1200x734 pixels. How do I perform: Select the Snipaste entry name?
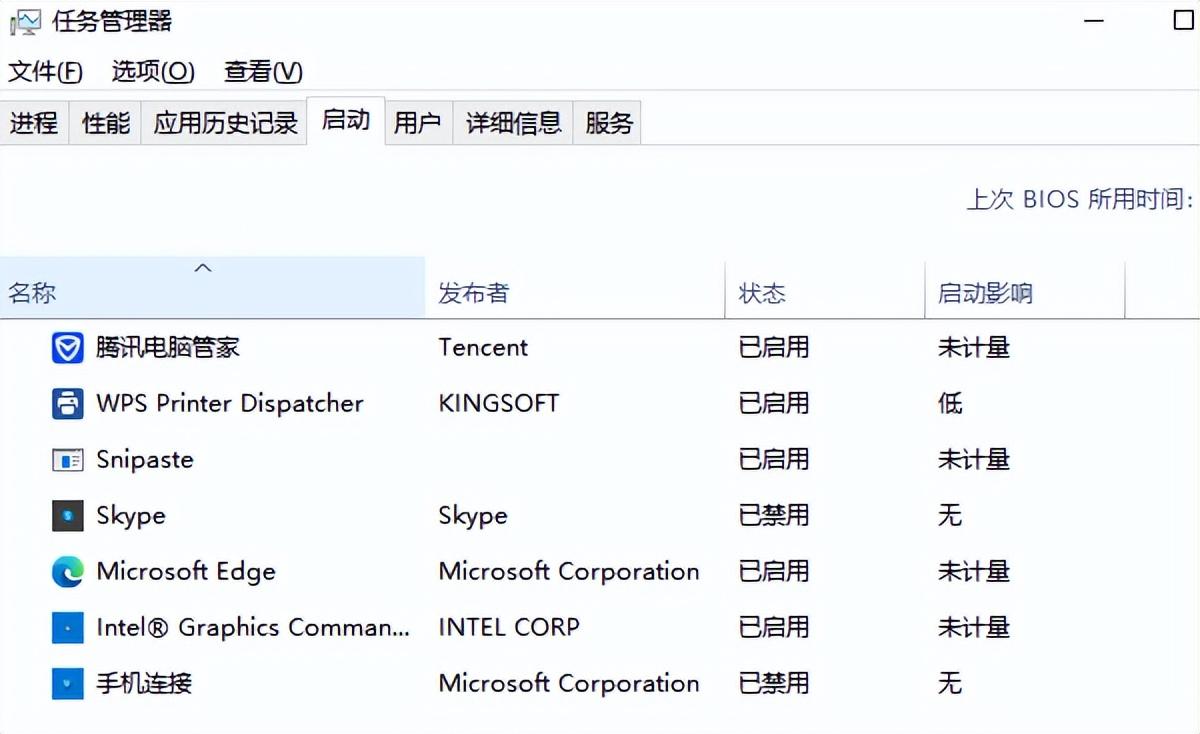145,460
